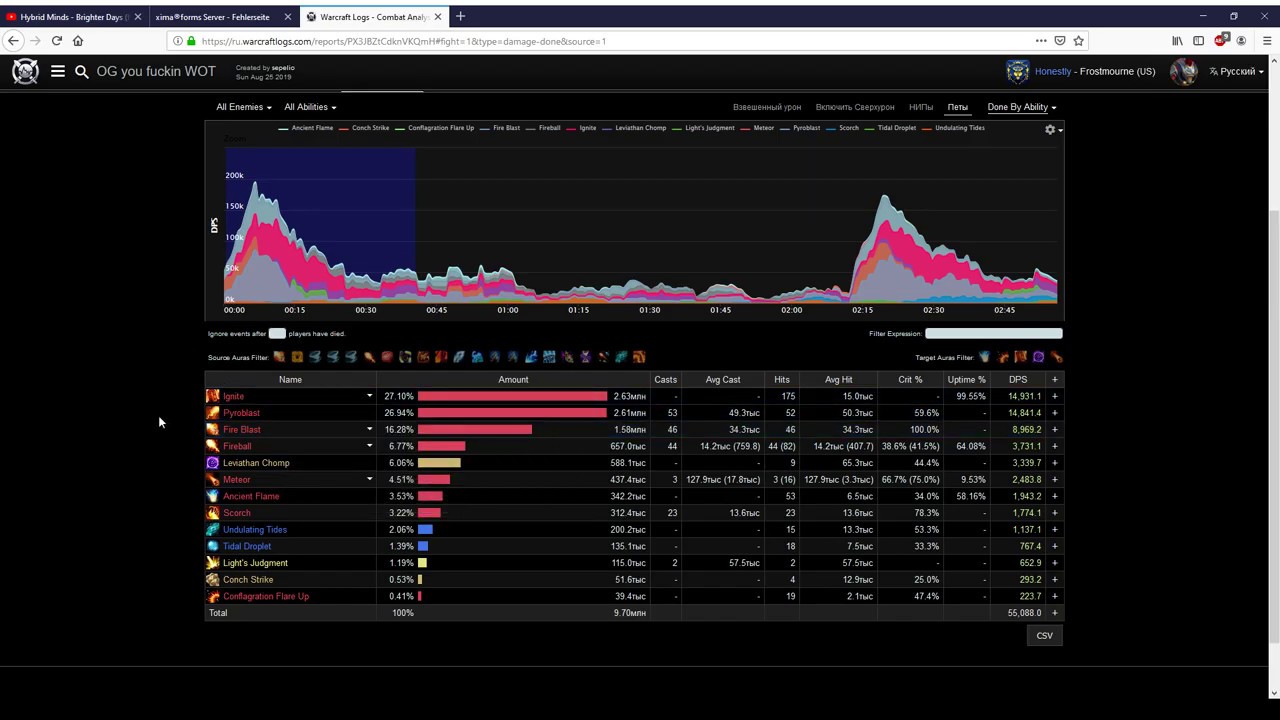
Task: Expand the Fire Blast row dropdown arrow
Action: coord(369,430)
